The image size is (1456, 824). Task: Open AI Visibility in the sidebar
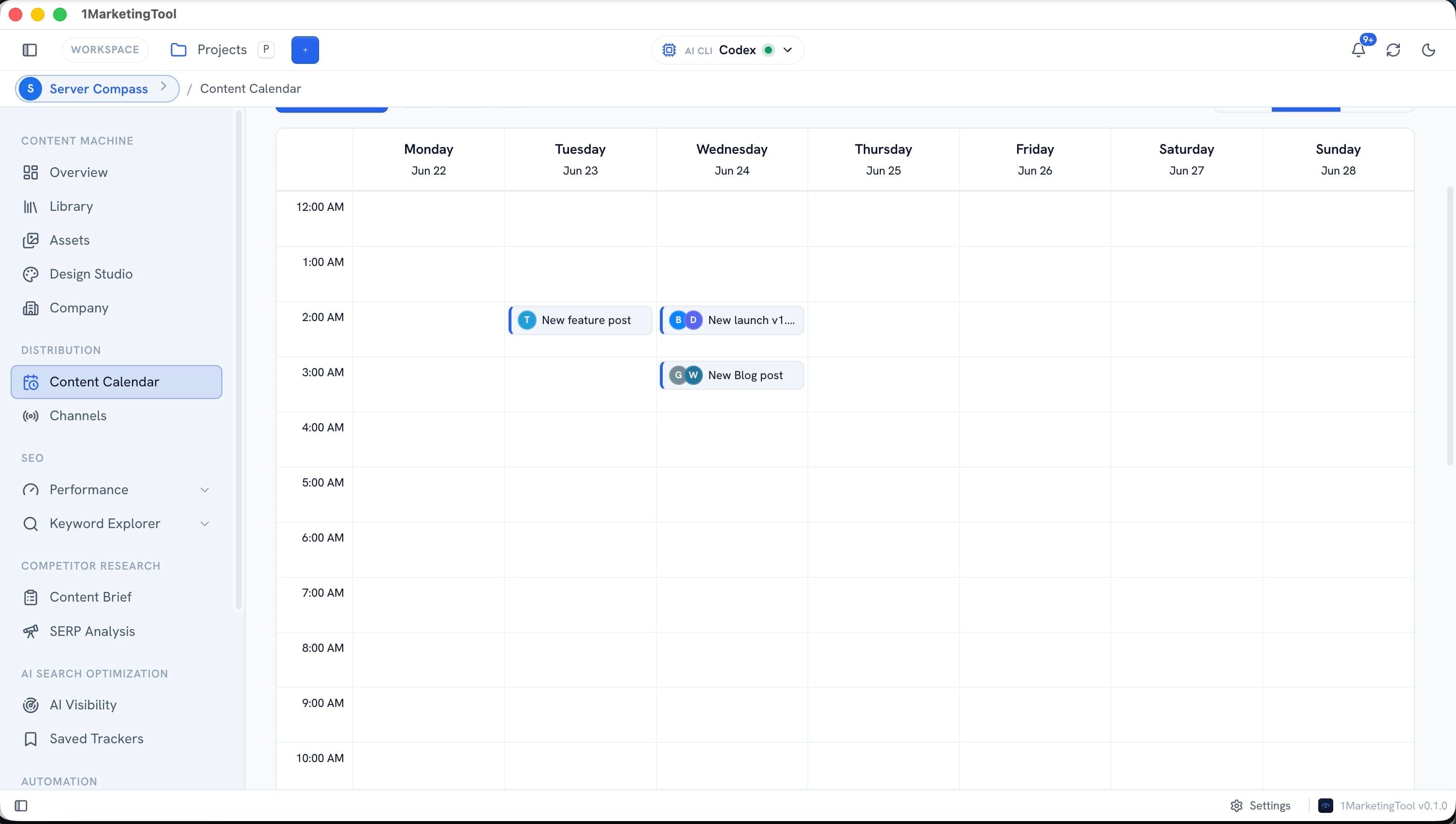116,705
